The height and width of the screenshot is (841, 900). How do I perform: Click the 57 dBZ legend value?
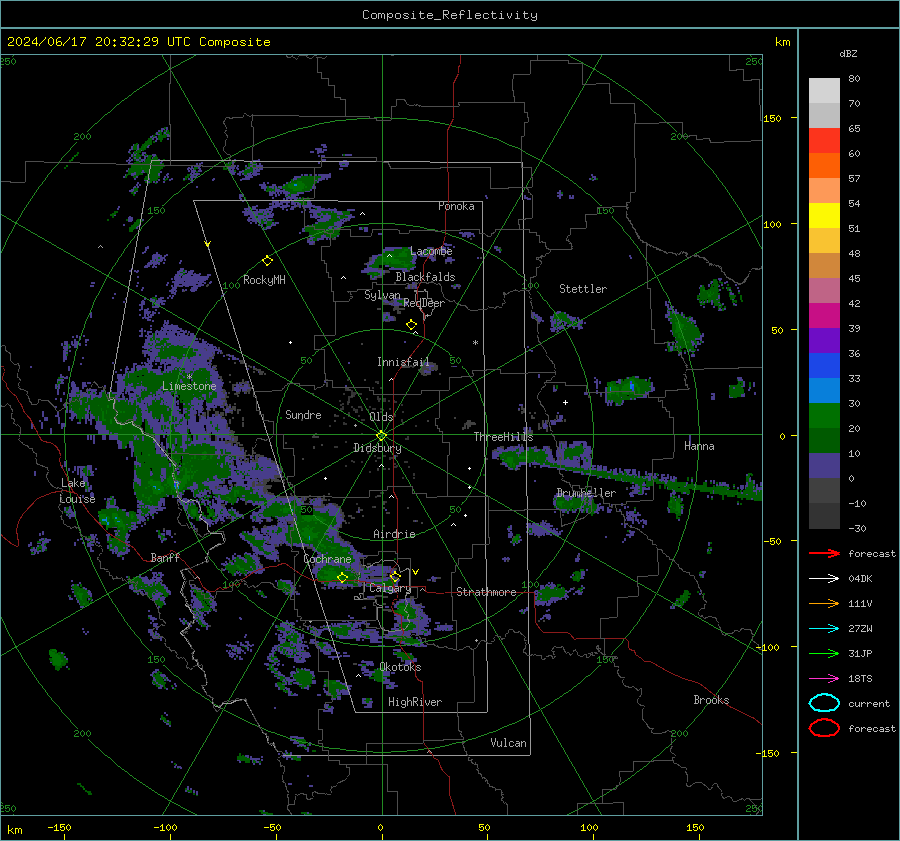(x=854, y=179)
